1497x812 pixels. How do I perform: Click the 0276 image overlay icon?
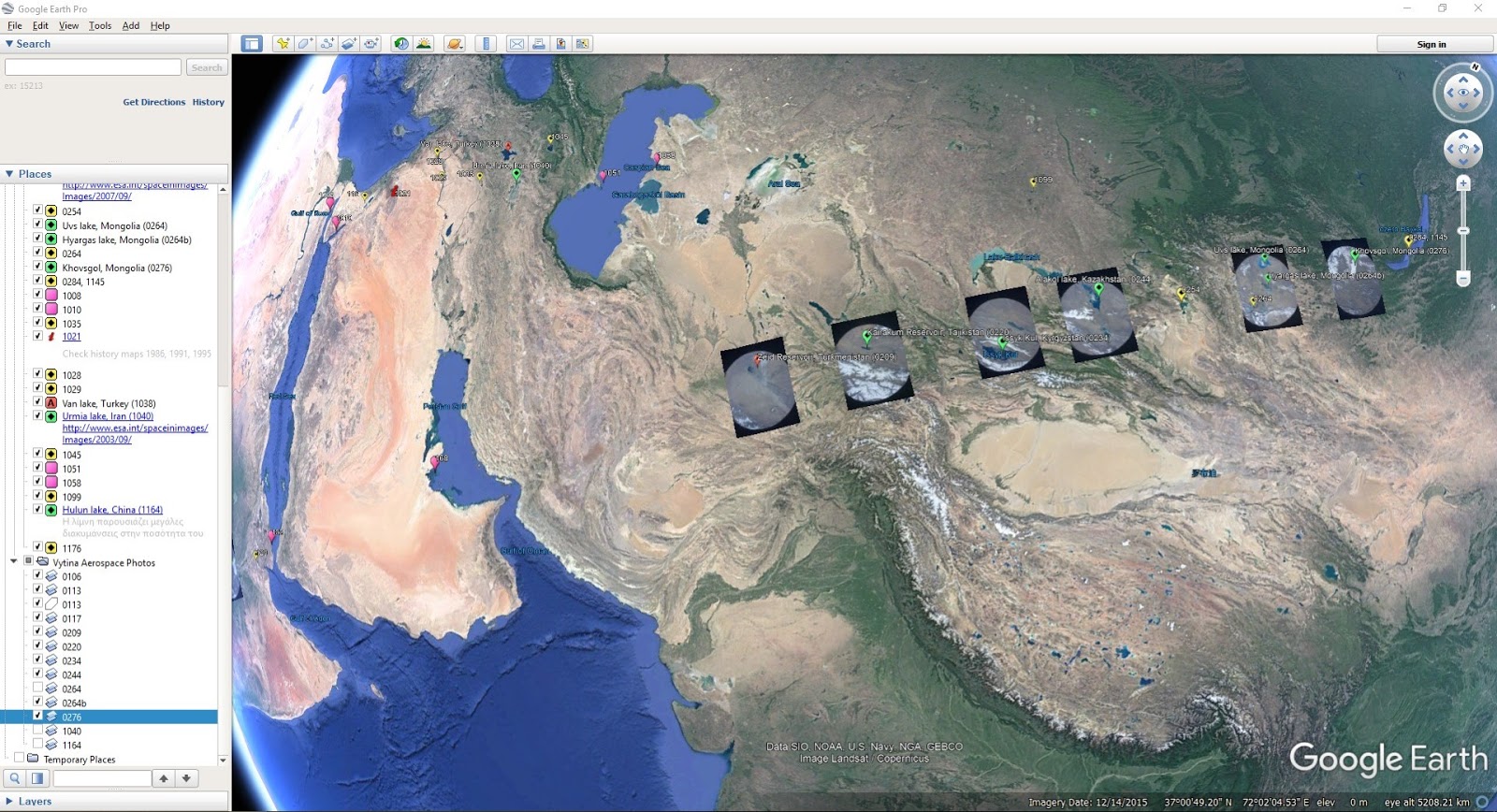tap(51, 717)
